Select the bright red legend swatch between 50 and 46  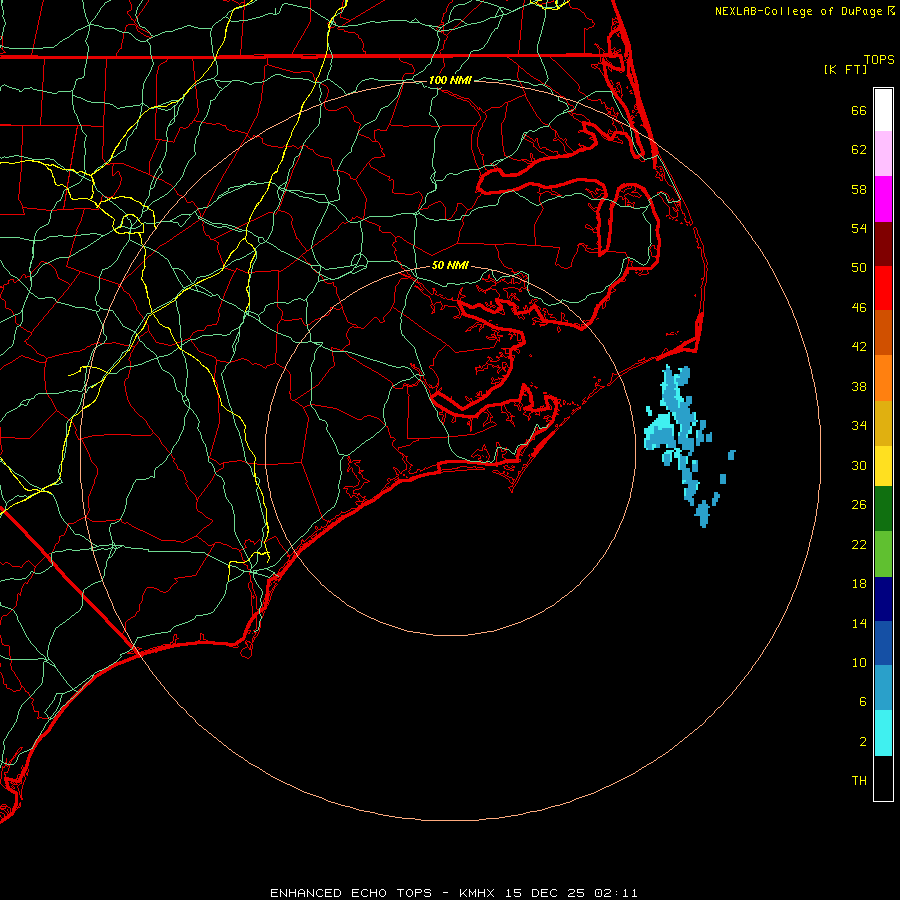pyautogui.click(x=883, y=288)
